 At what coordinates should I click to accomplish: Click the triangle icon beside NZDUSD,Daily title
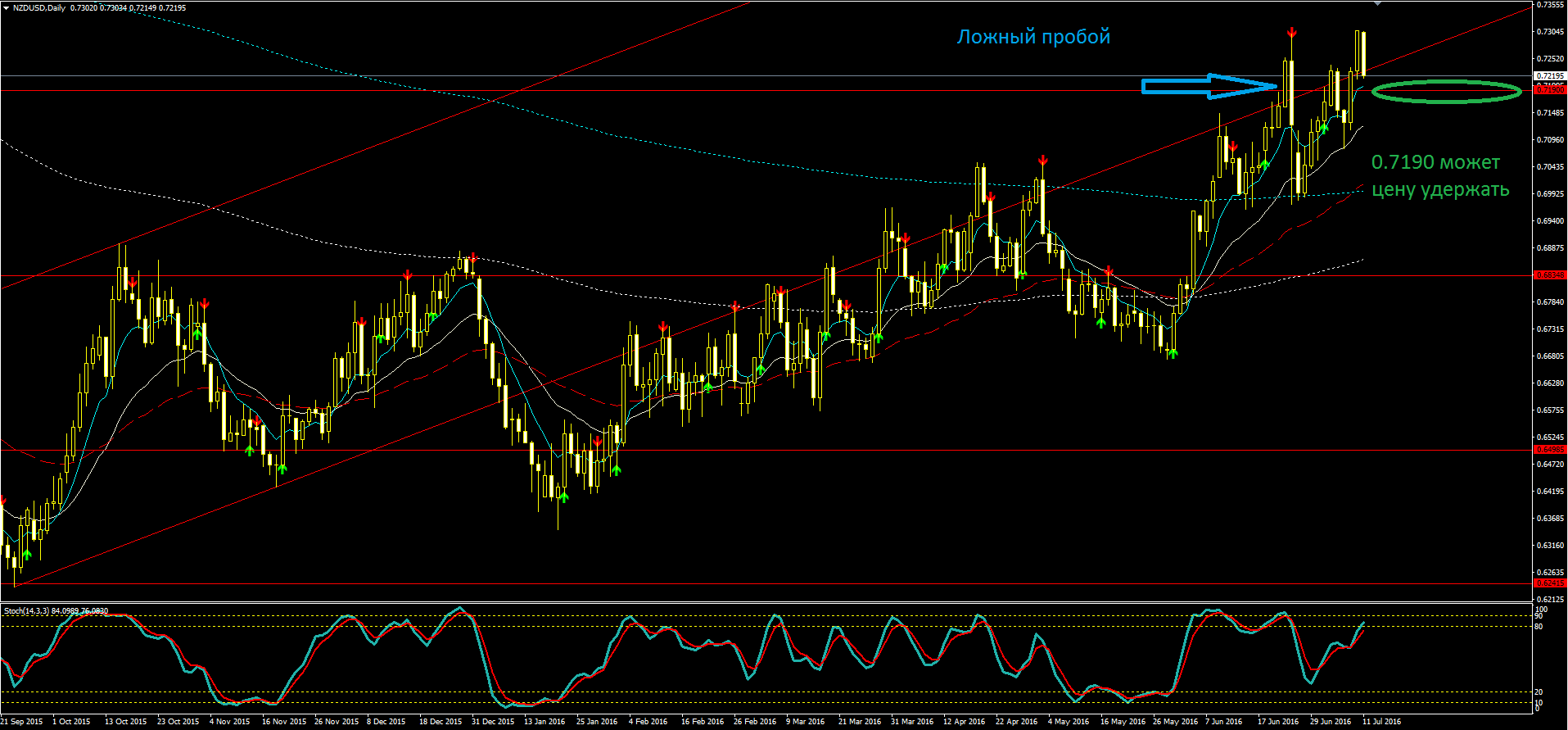click(x=6, y=7)
